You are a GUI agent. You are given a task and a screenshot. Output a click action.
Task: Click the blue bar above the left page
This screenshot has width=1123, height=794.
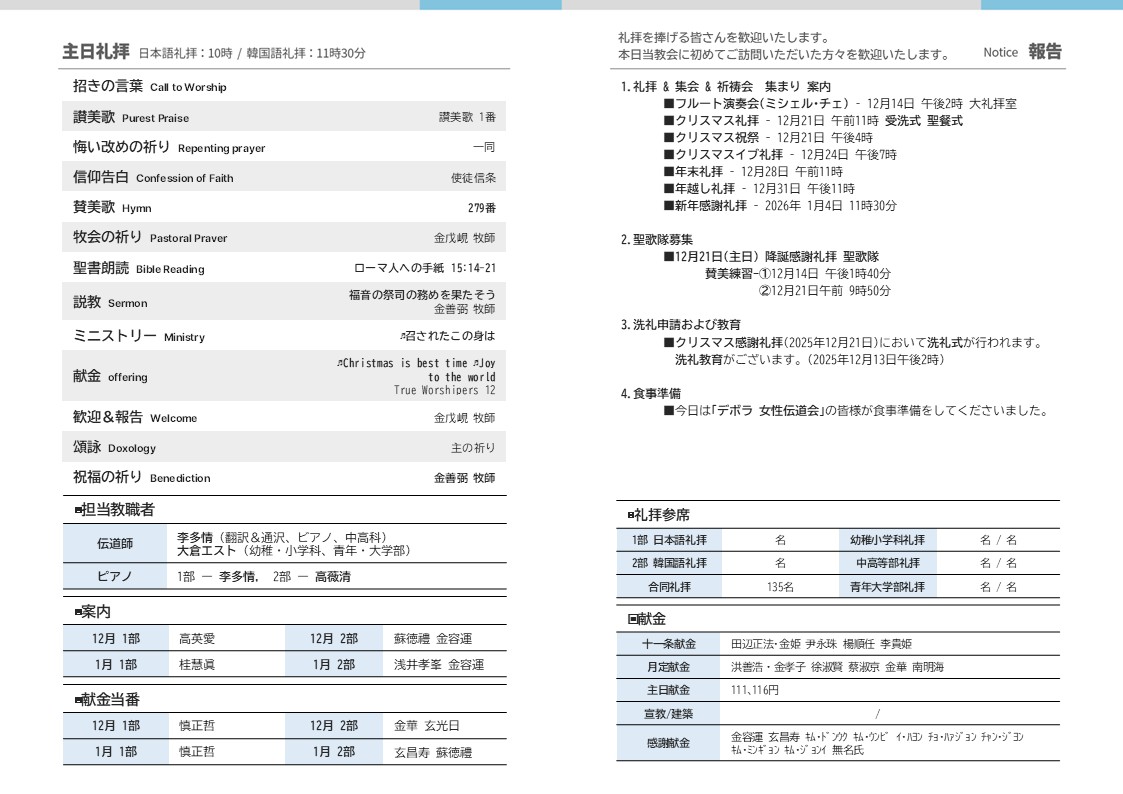coord(490,5)
